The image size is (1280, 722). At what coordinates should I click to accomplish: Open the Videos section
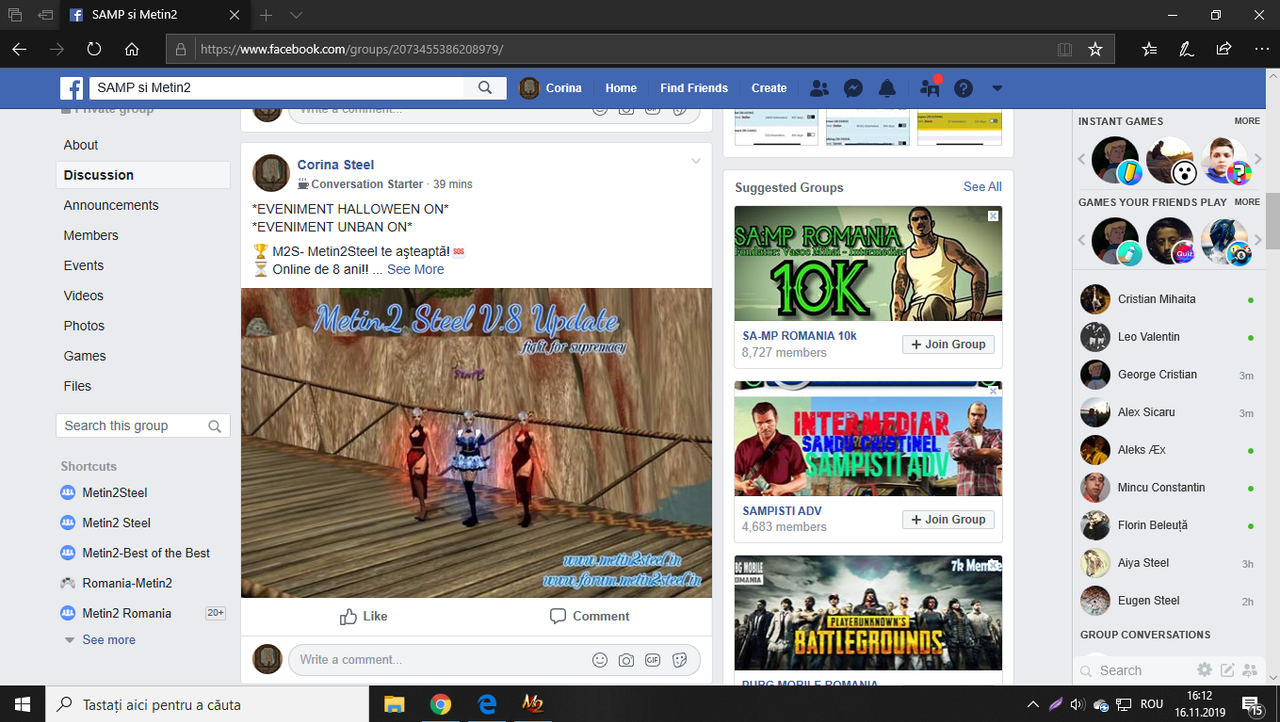[83, 295]
